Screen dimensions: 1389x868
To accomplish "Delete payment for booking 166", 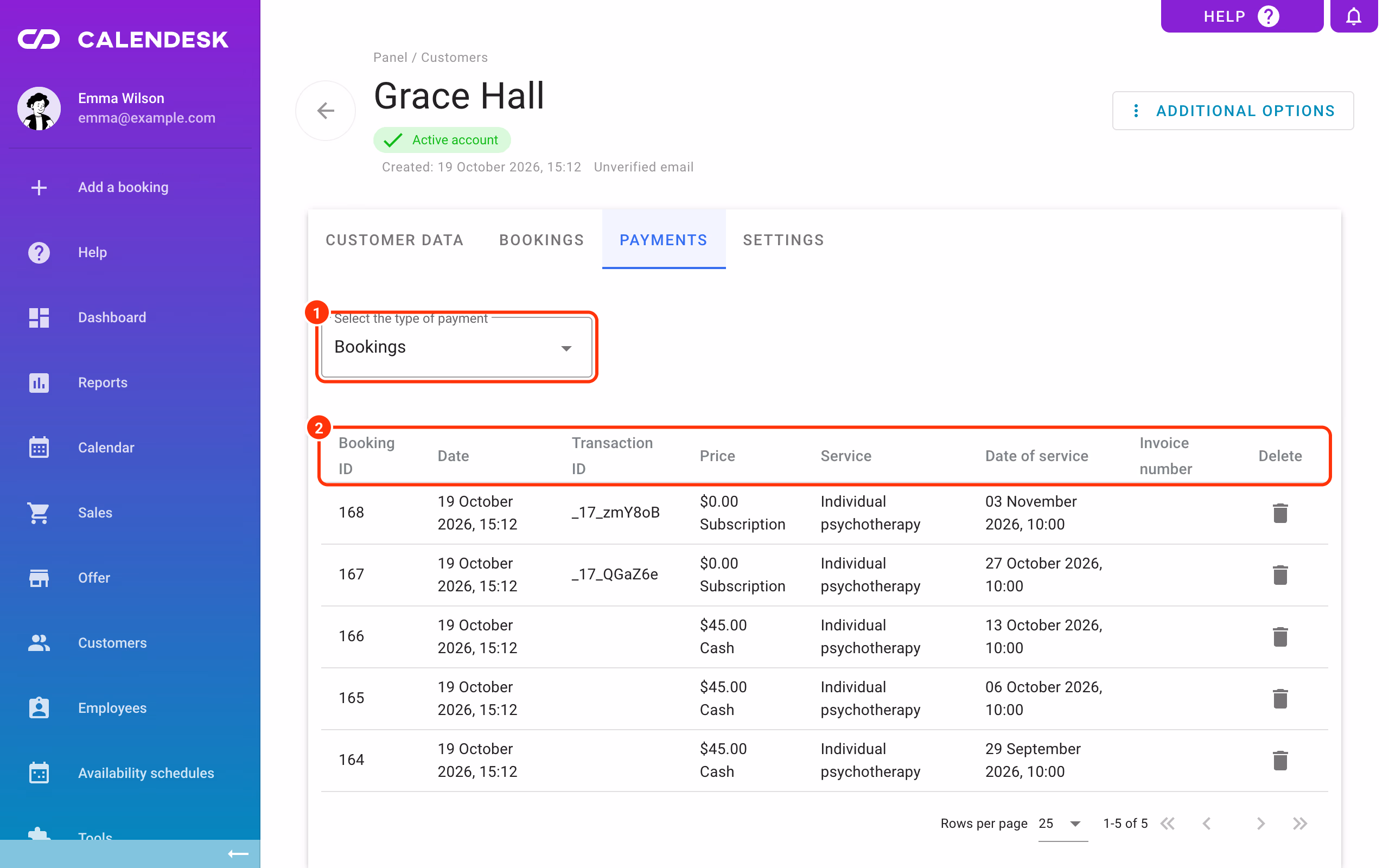I will 1280,637.
